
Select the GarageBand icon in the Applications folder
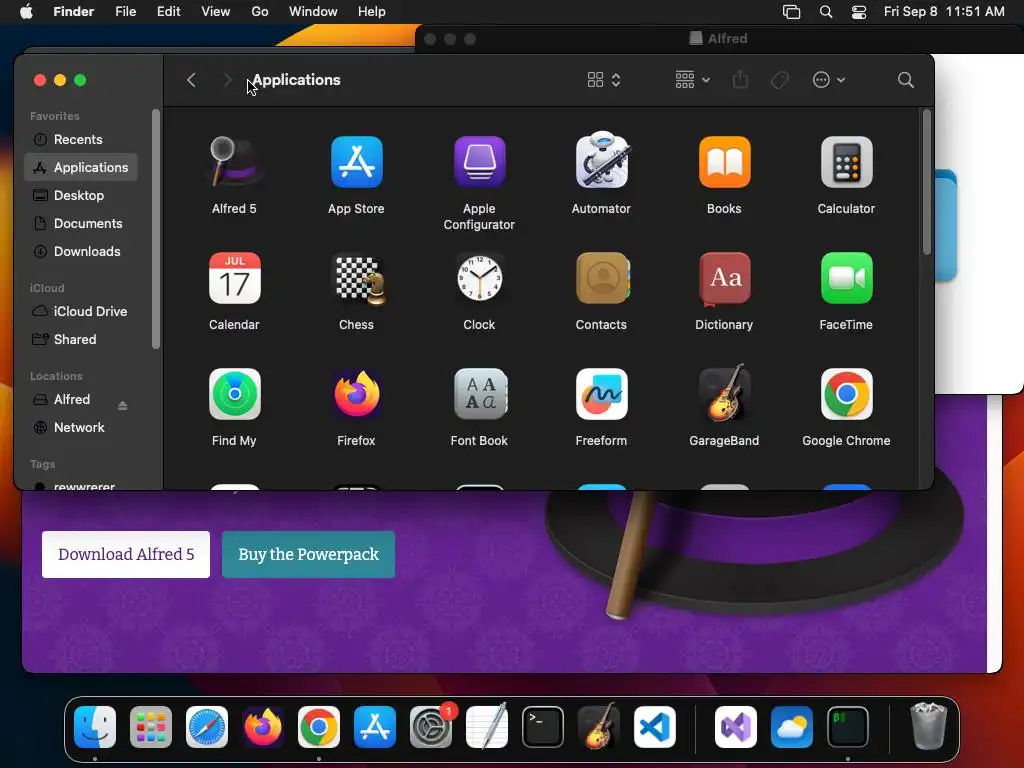click(x=724, y=393)
